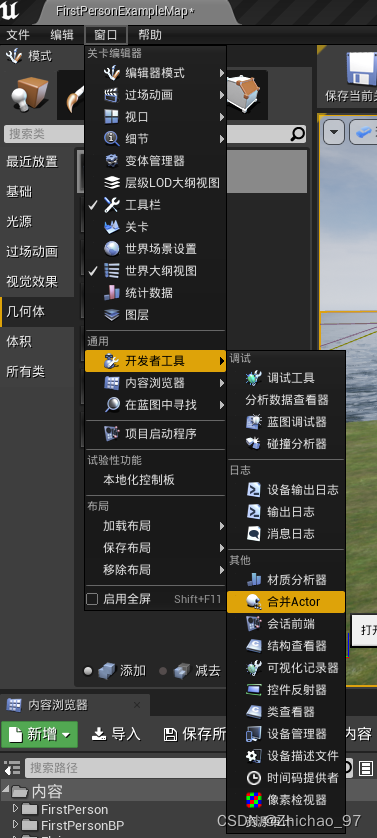Close the 窗口 menu in menu bar
Screen dimensions: 377x838
point(106,35)
